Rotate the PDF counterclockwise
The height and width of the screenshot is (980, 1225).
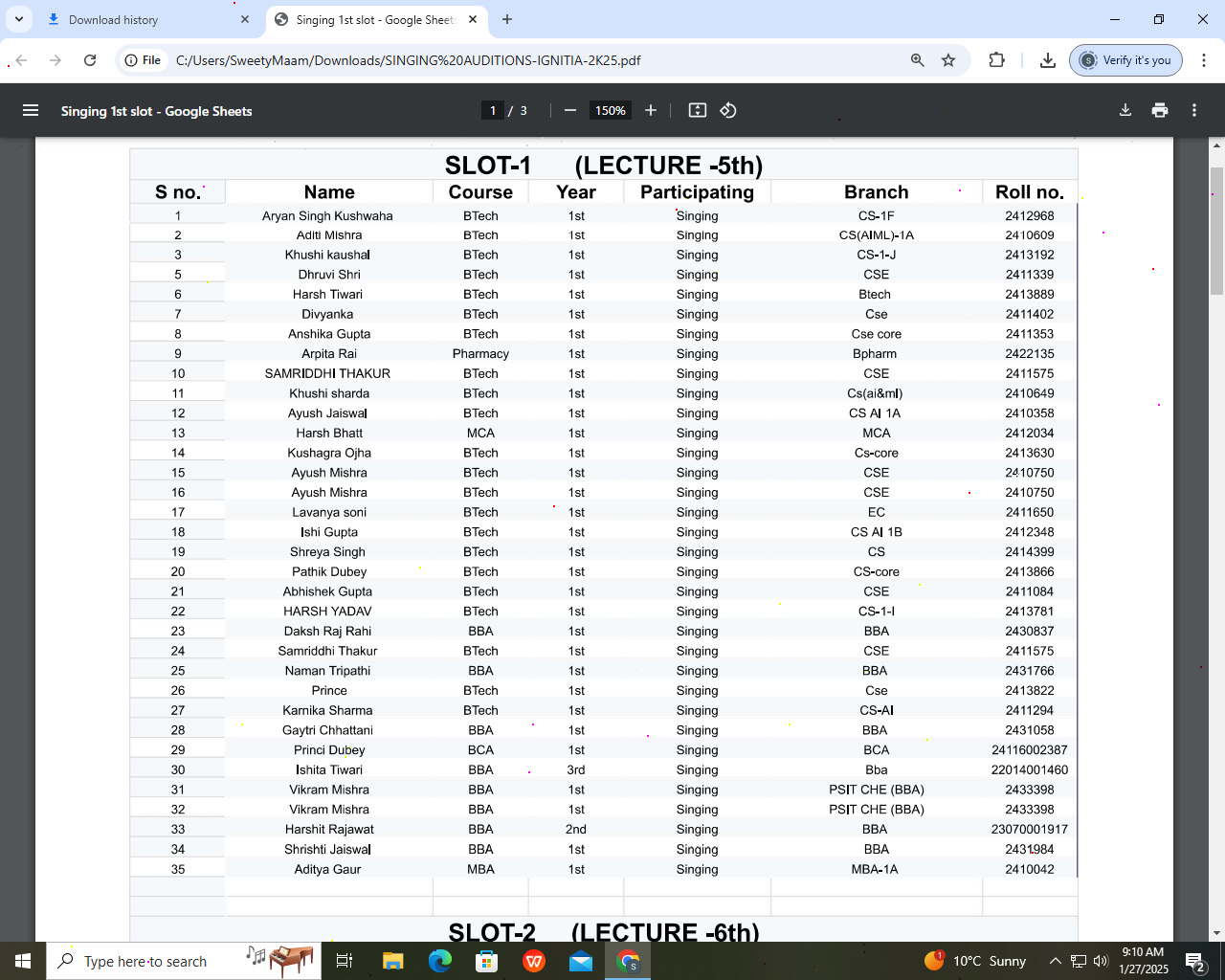728,110
